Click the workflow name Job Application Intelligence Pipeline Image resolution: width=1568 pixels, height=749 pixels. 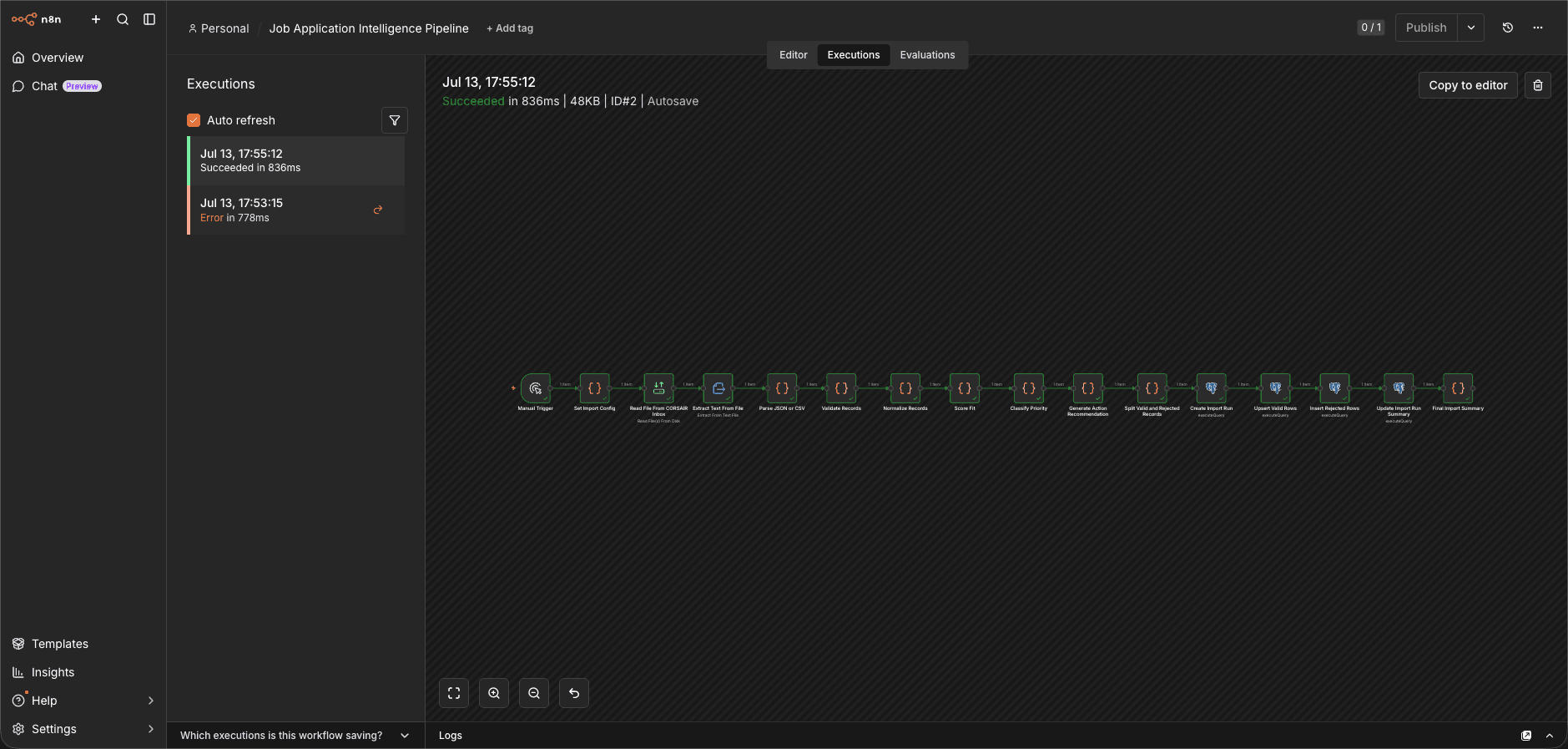(369, 28)
